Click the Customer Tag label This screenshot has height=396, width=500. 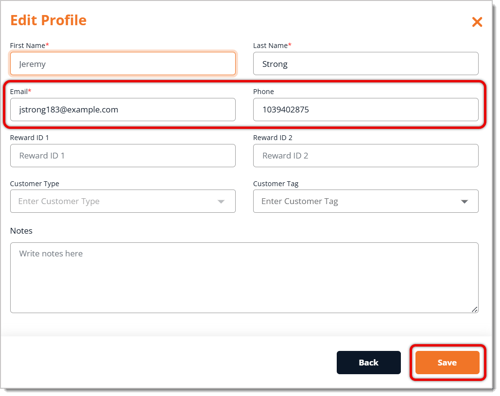pos(276,183)
